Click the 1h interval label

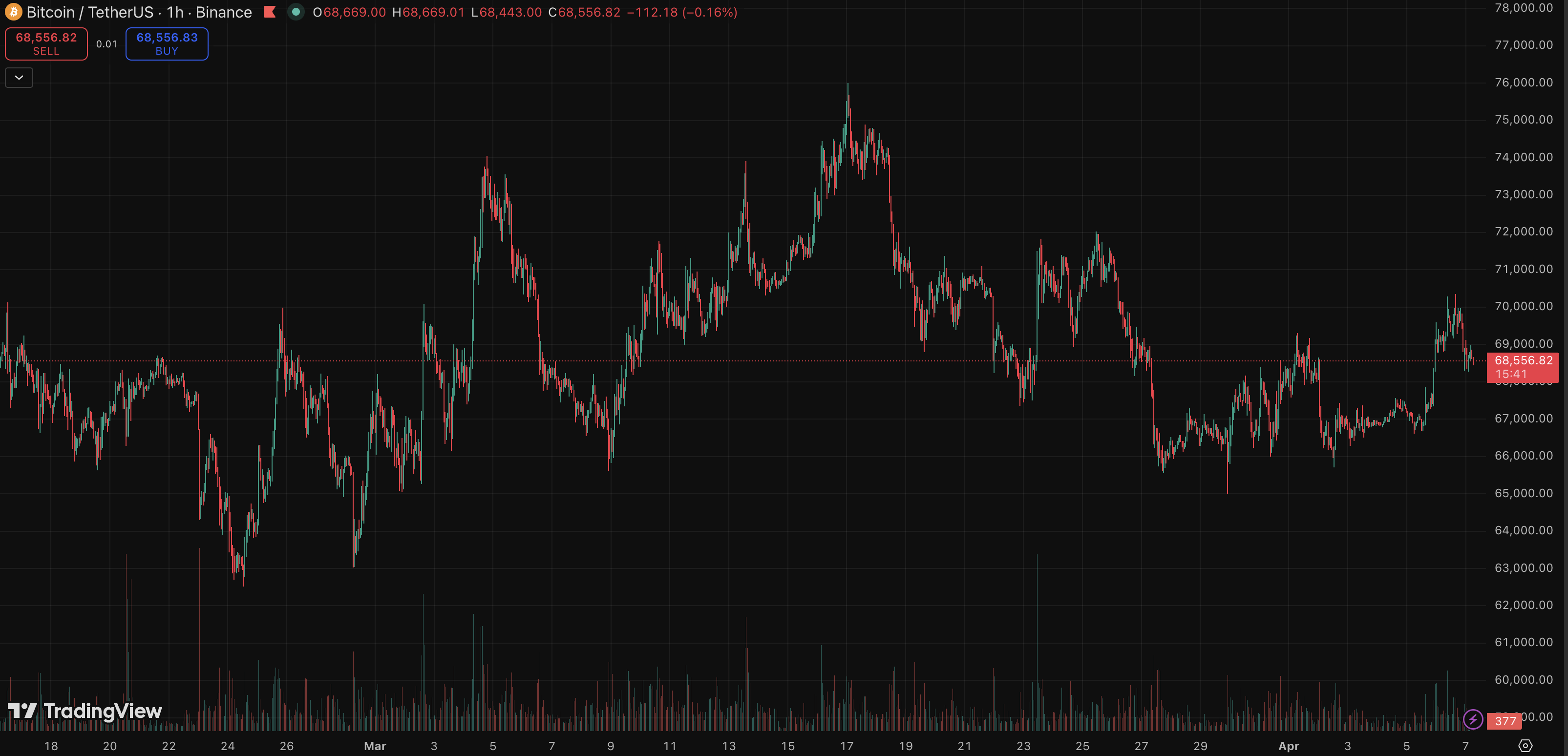point(175,12)
